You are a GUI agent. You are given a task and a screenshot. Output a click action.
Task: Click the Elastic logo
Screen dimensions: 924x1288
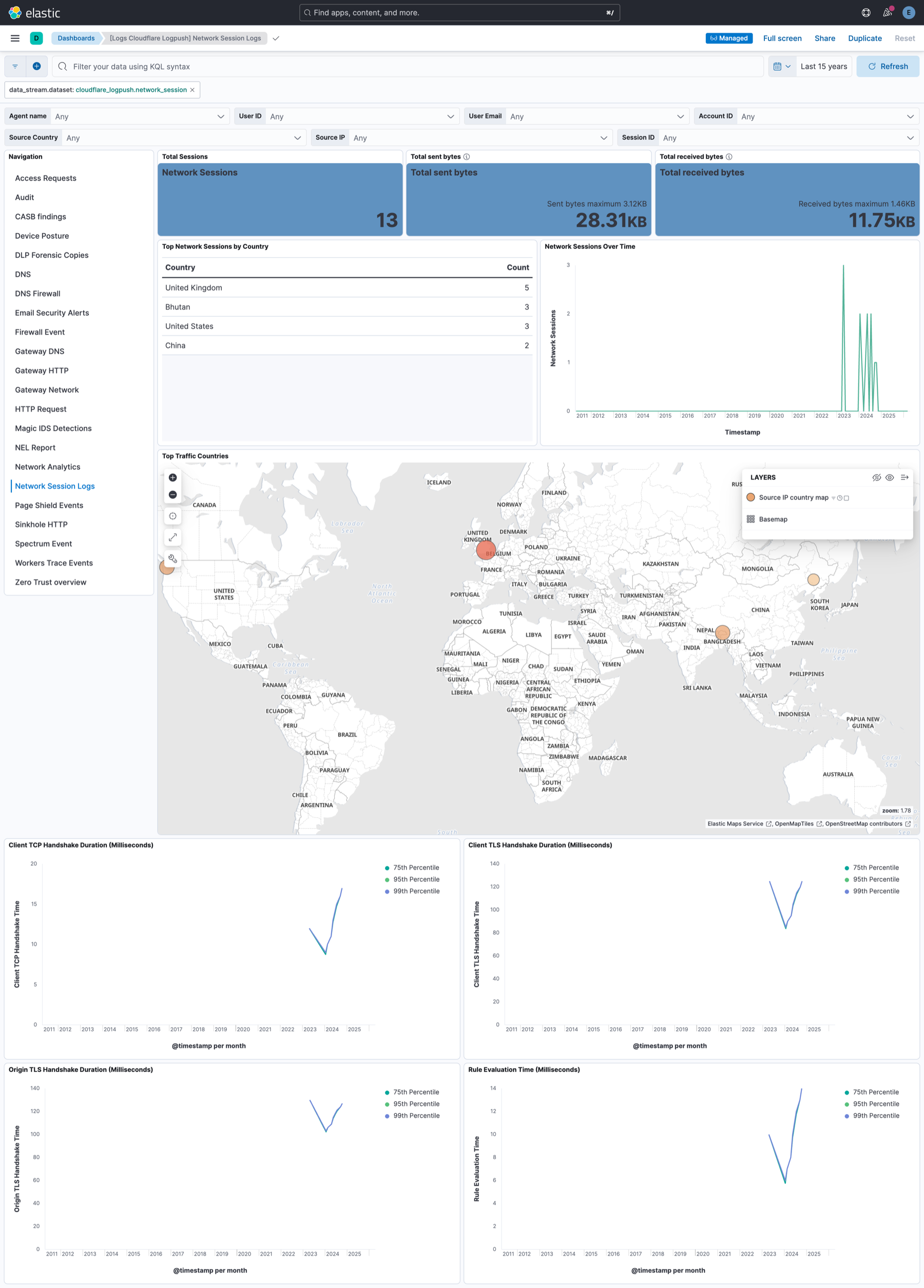coord(34,12)
